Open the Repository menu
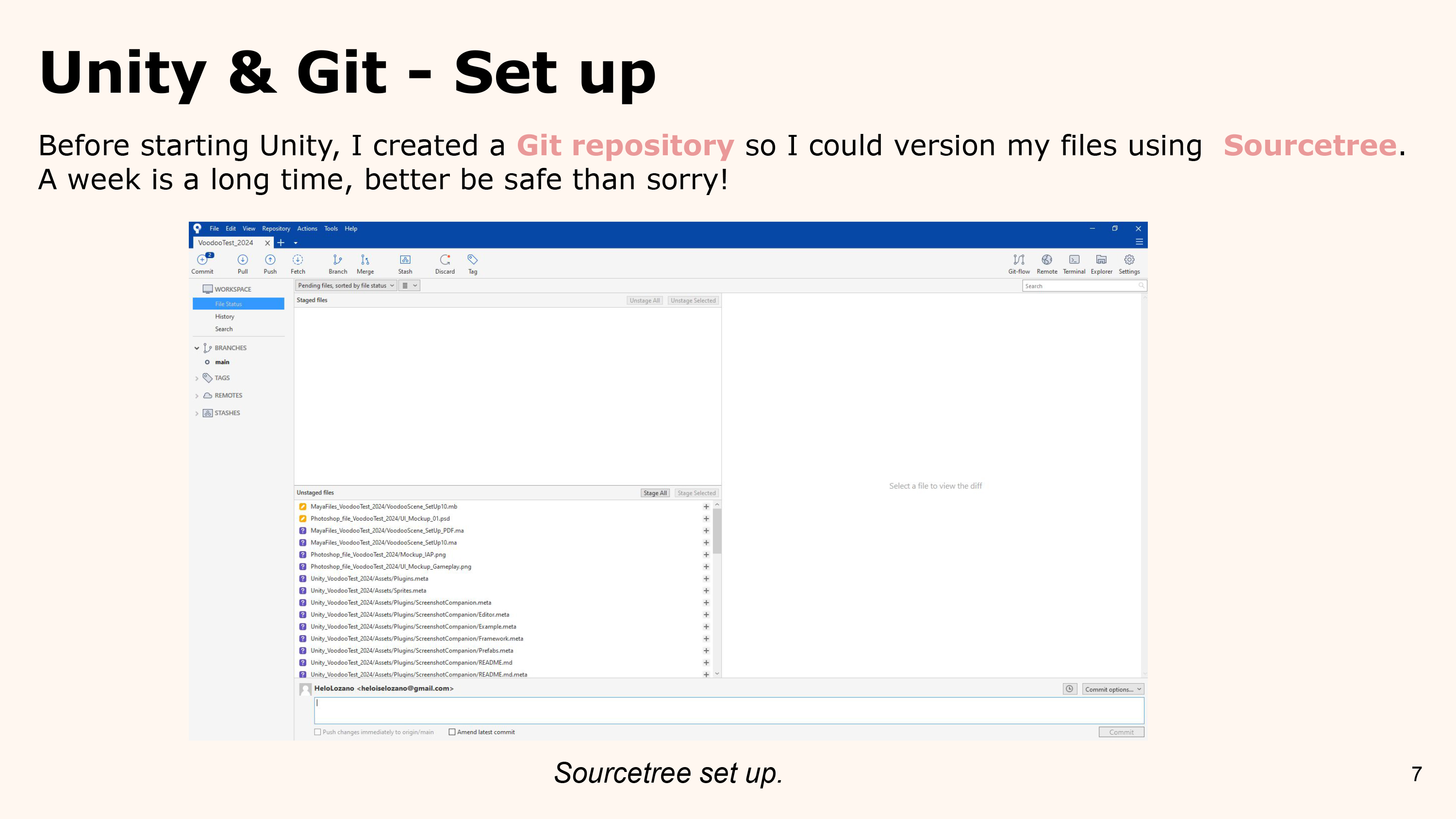Viewport: 1456px width, 819px height. tap(276, 229)
